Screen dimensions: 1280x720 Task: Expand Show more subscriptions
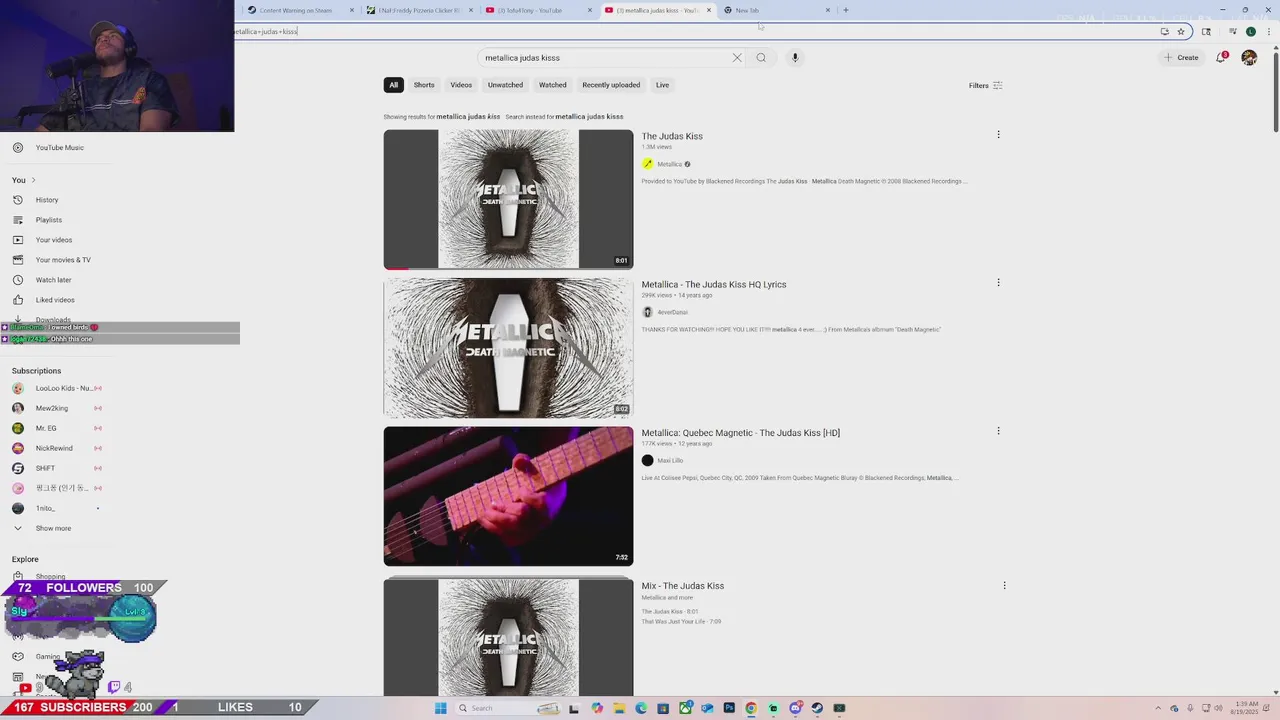[53, 528]
